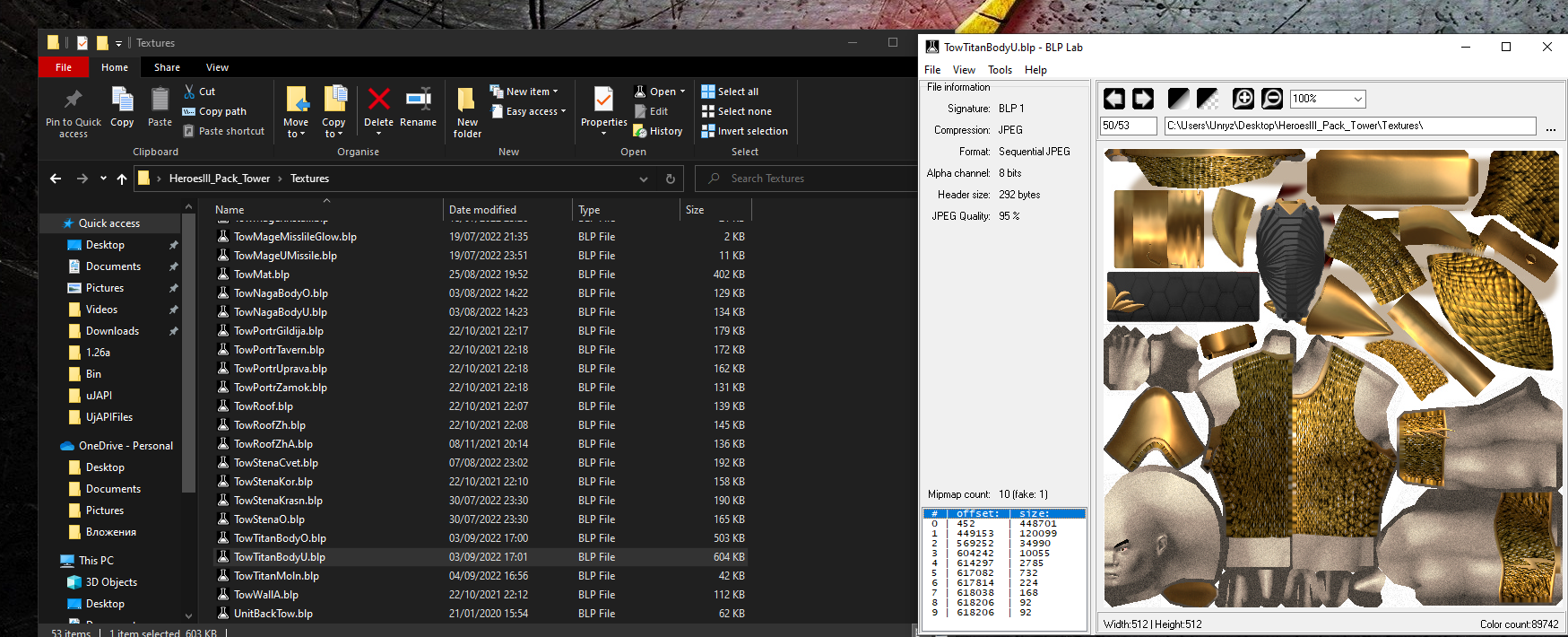Show previous image in BLP Lab
1568x637 pixels.
tap(1114, 99)
